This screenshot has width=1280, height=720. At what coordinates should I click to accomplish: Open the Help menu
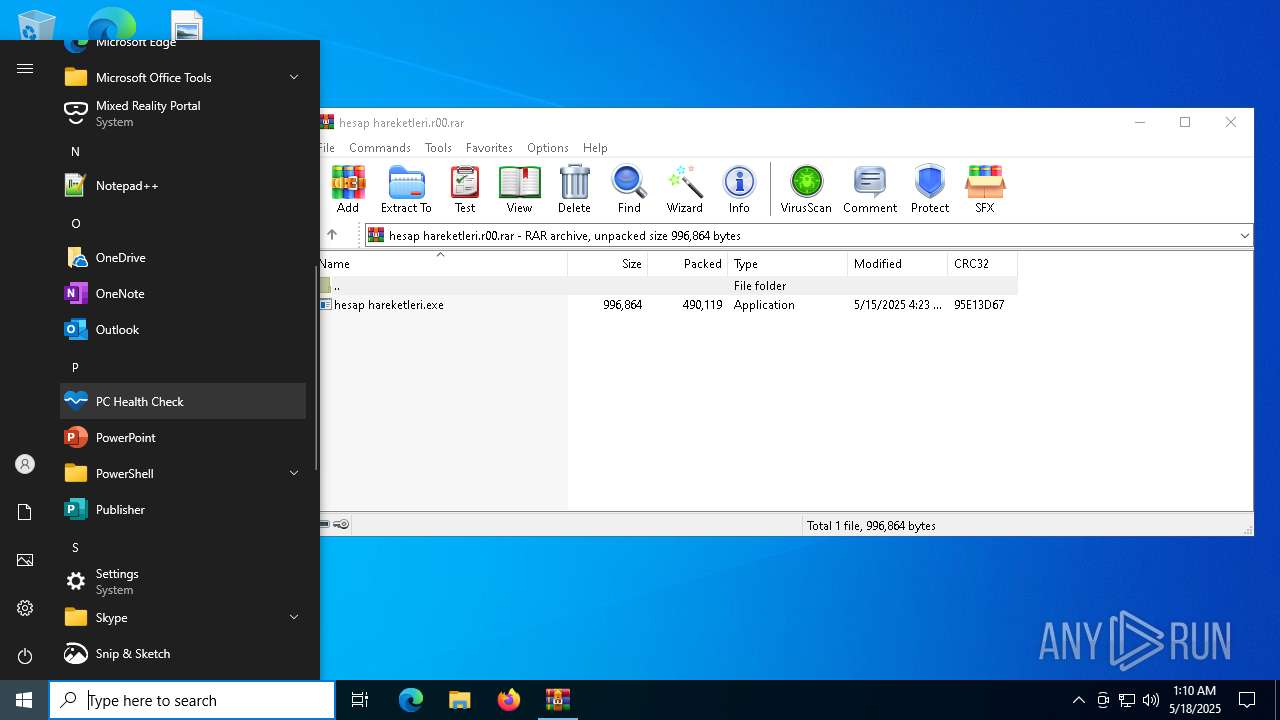point(595,147)
